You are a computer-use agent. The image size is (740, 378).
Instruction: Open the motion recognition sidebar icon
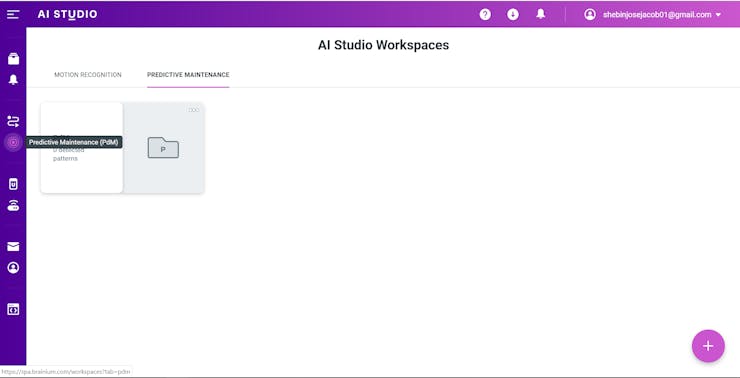13,121
